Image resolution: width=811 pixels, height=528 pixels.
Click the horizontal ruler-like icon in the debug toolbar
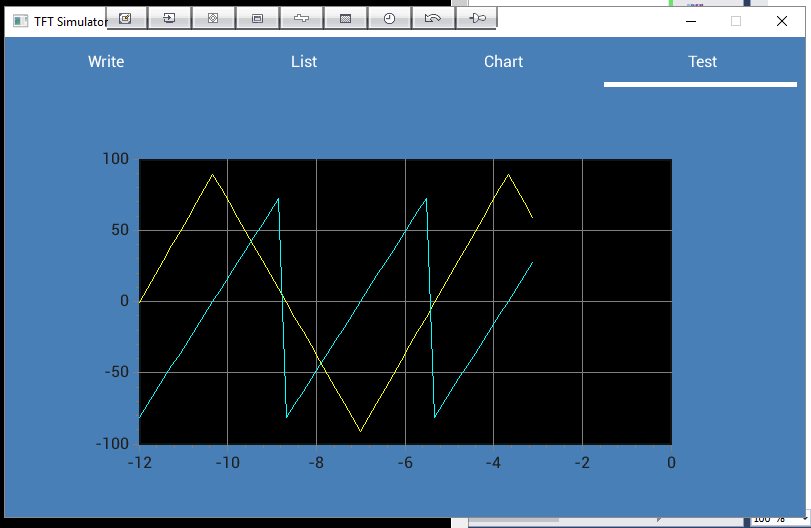point(301,19)
